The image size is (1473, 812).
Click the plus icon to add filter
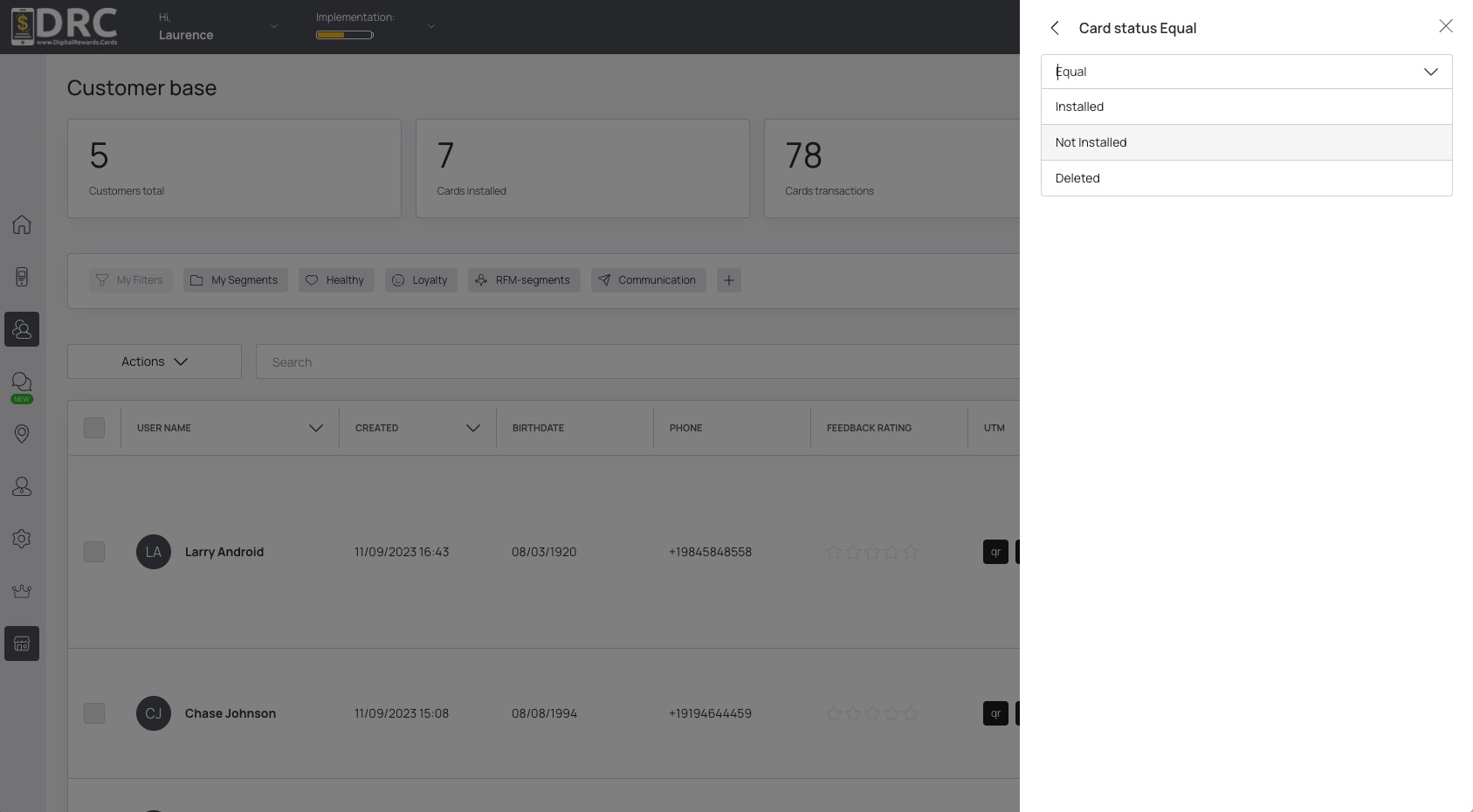coord(729,280)
